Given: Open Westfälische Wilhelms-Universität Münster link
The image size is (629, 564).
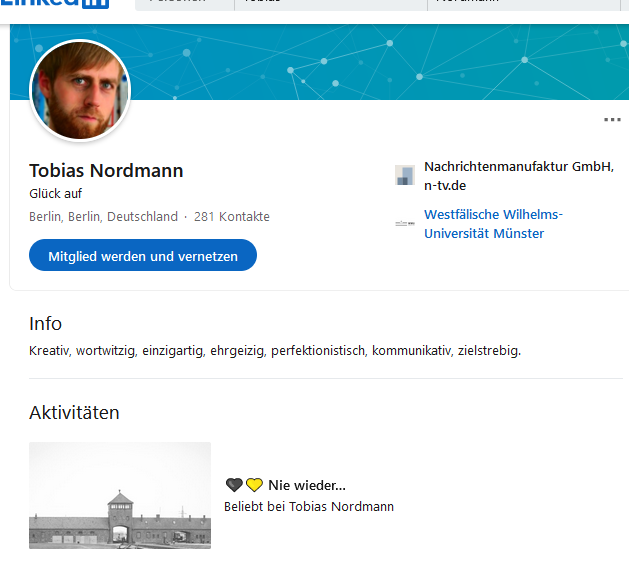Looking at the screenshot, I should click(493, 224).
